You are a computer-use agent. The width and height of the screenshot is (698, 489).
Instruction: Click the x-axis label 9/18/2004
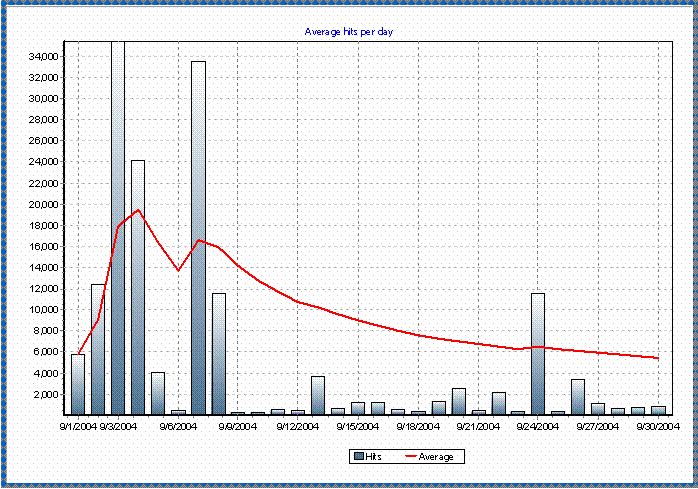[x=418, y=427]
